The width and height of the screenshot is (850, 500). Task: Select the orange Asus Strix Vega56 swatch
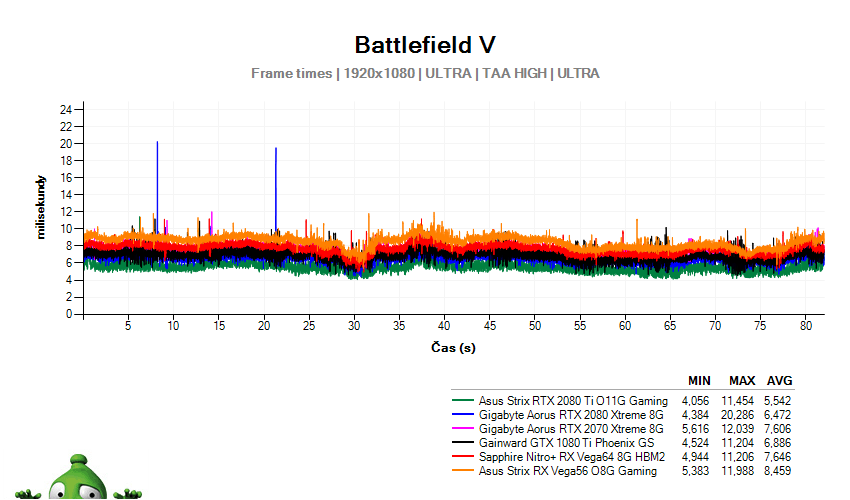tap(462, 471)
